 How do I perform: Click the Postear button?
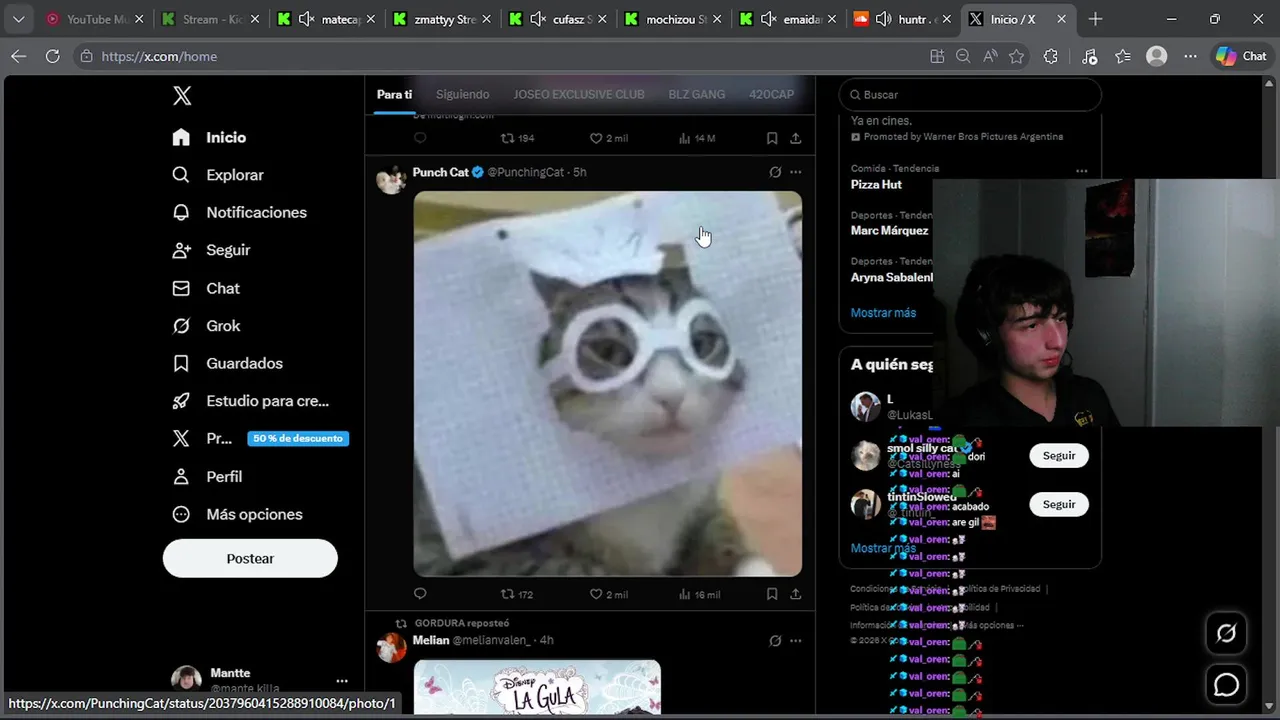(x=250, y=558)
